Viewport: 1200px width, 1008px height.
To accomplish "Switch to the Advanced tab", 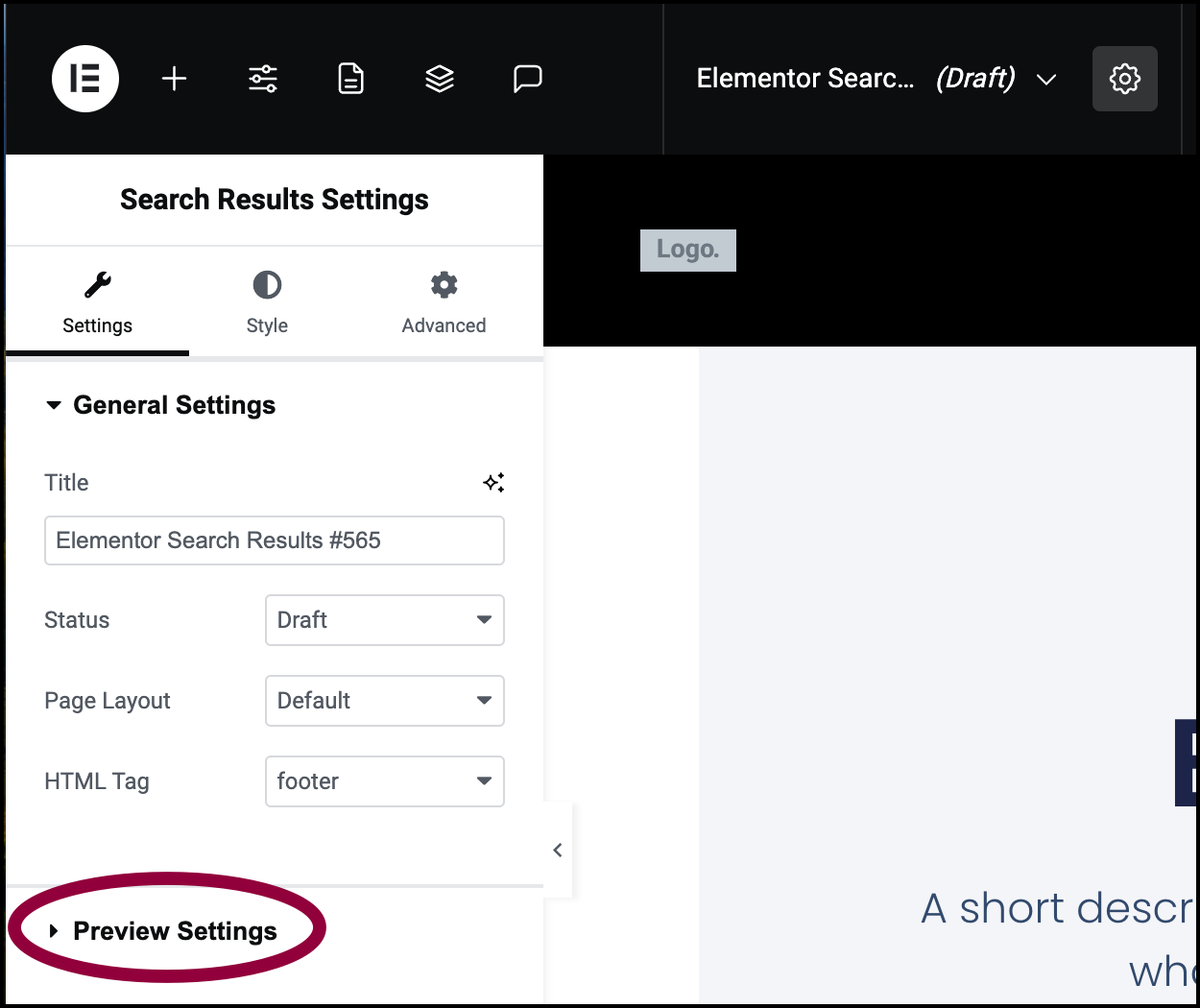I will (x=444, y=302).
